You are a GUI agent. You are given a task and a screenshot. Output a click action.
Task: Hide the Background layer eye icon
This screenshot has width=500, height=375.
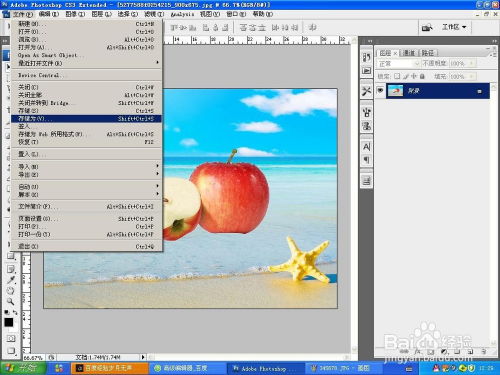380,91
